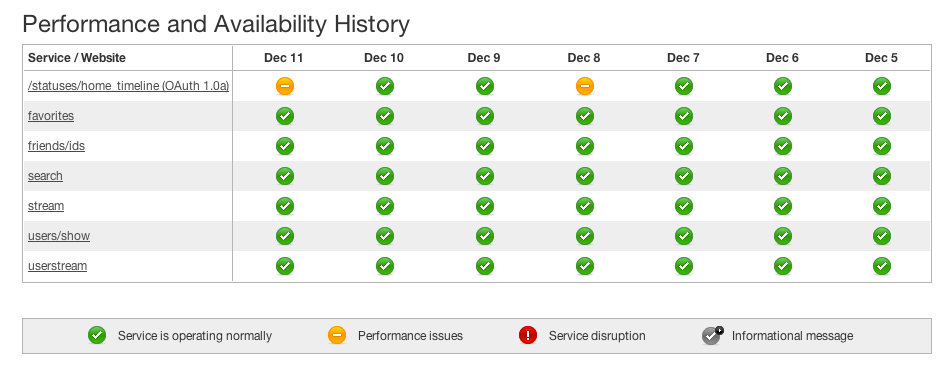The width and height of the screenshot is (951, 366).
Task: Click home_timeline status icon for Dec 10
Action: [385, 86]
